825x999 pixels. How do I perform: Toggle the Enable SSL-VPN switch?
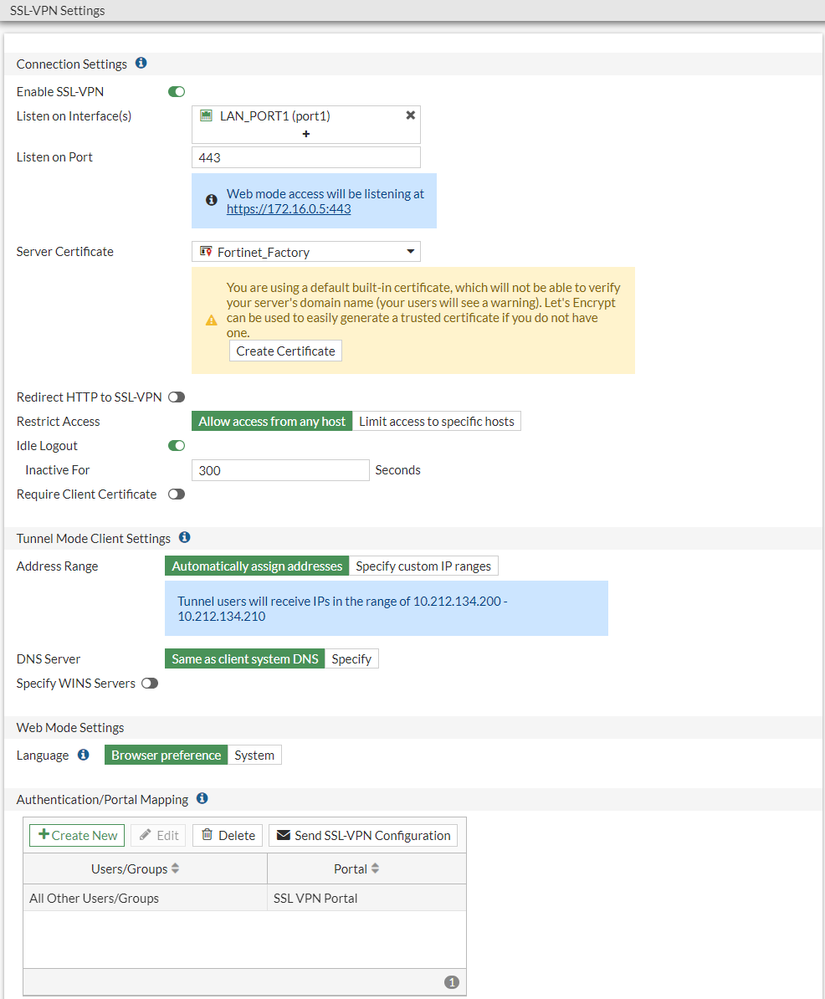177,92
